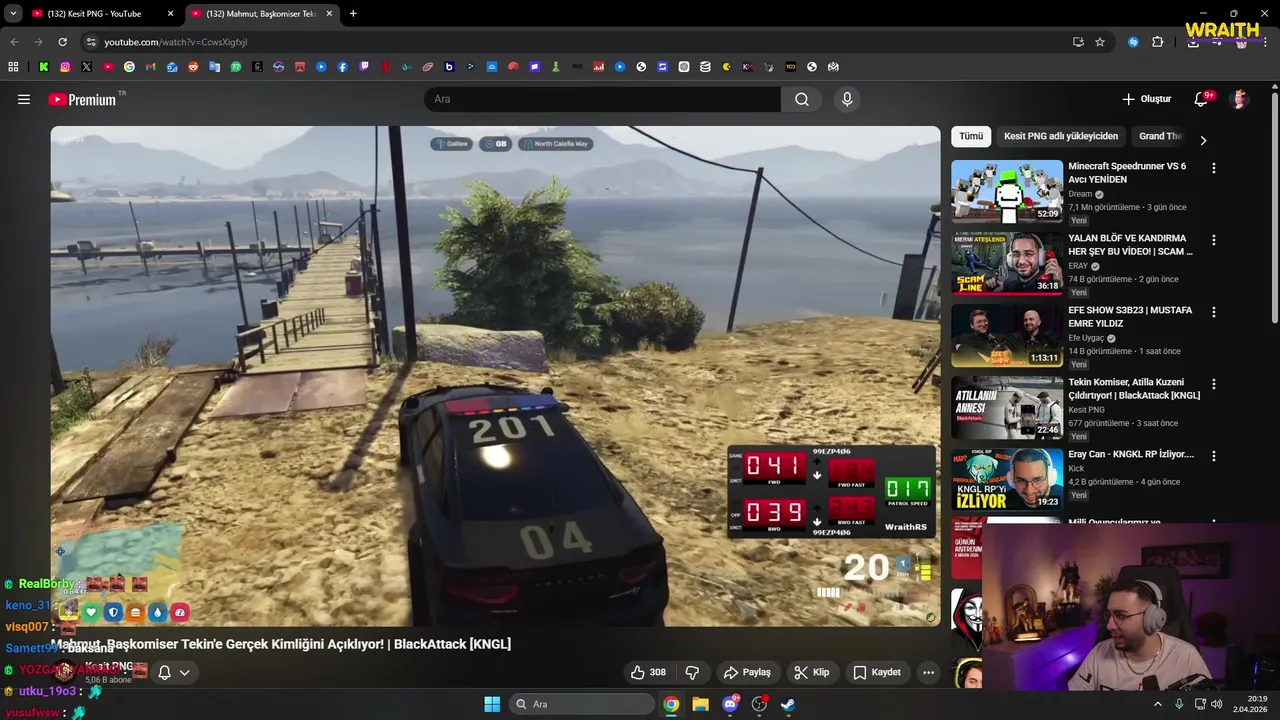Screen dimensions: 1280x720
Task: Open the Chrome tab search dropdown
Action: click(x=13, y=14)
